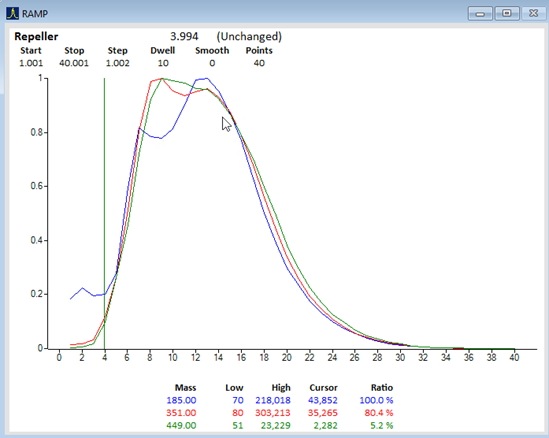Select the red mass 351.00 entry

[181, 413]
